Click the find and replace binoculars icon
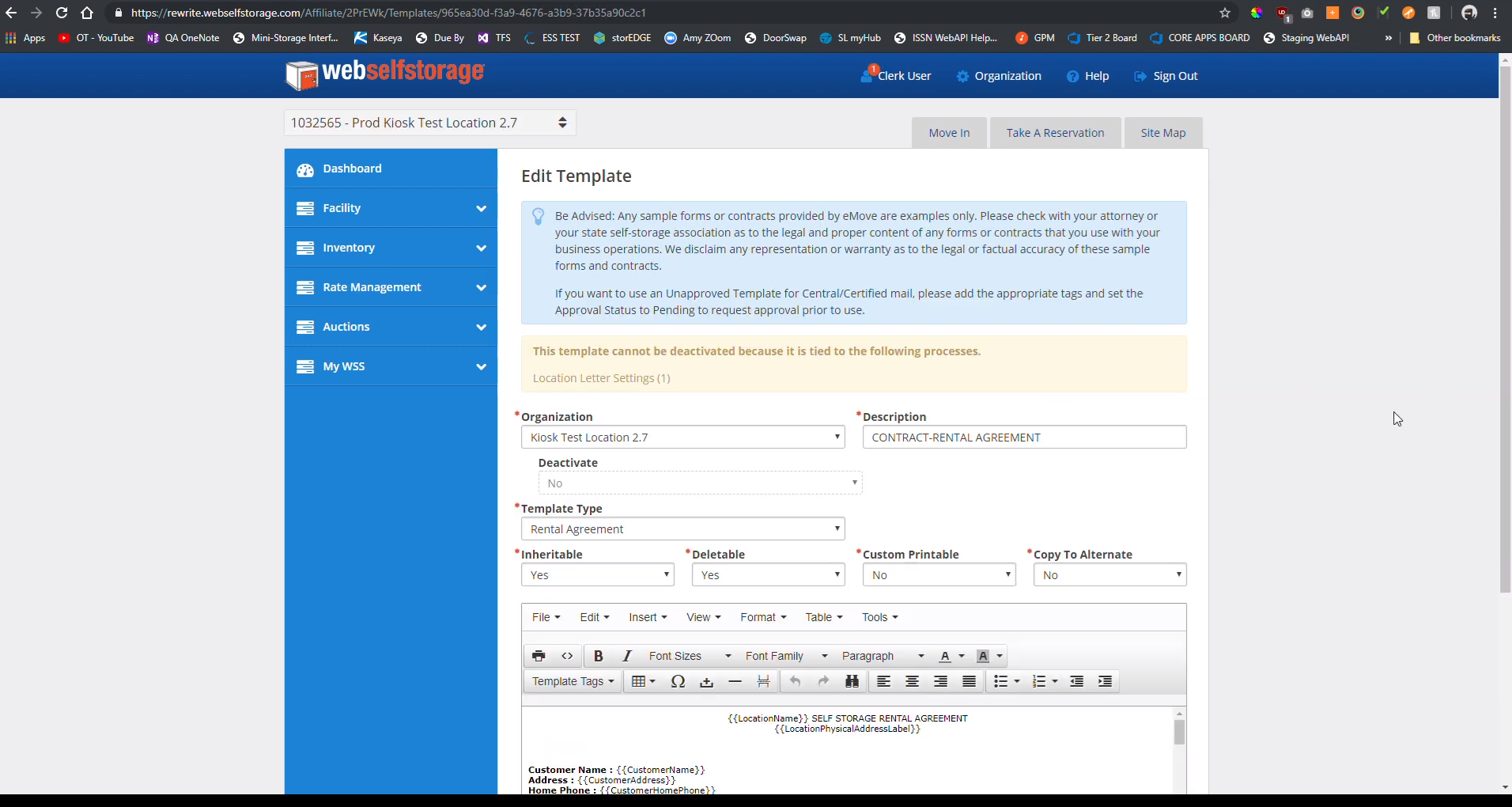 point(852,681)
